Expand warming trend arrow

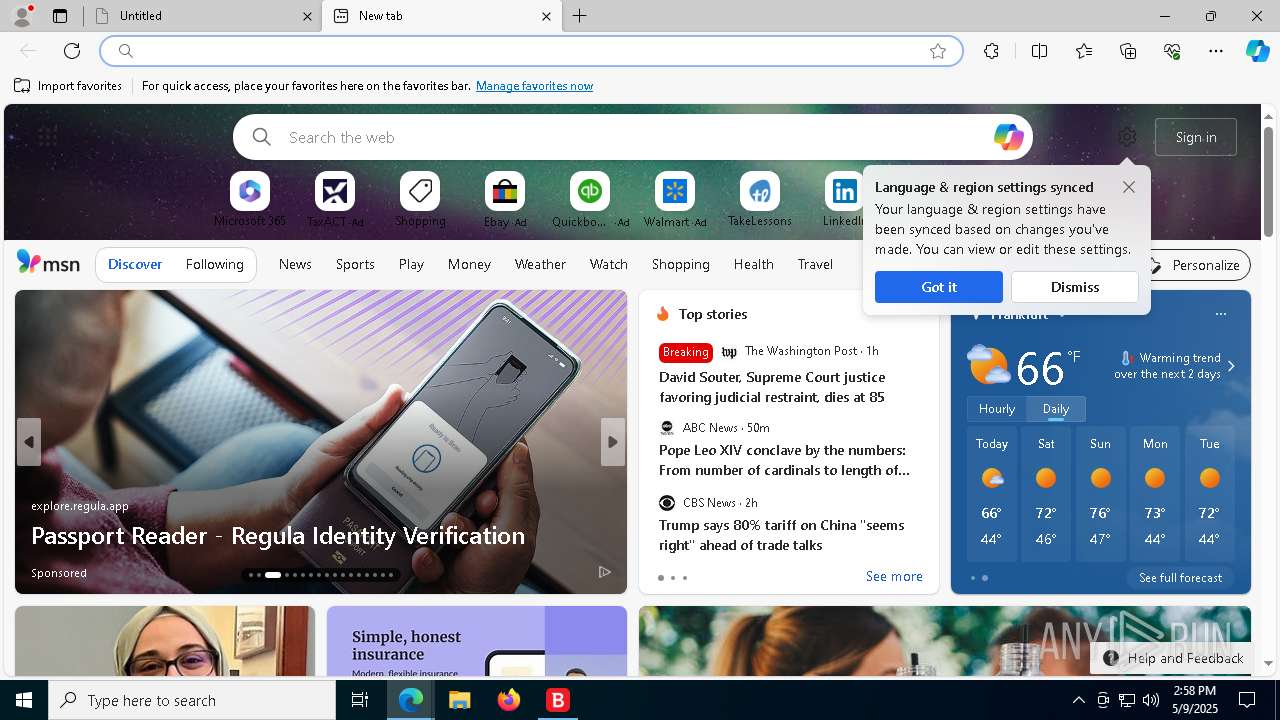pyautogui.click(x=1231, y=366)
